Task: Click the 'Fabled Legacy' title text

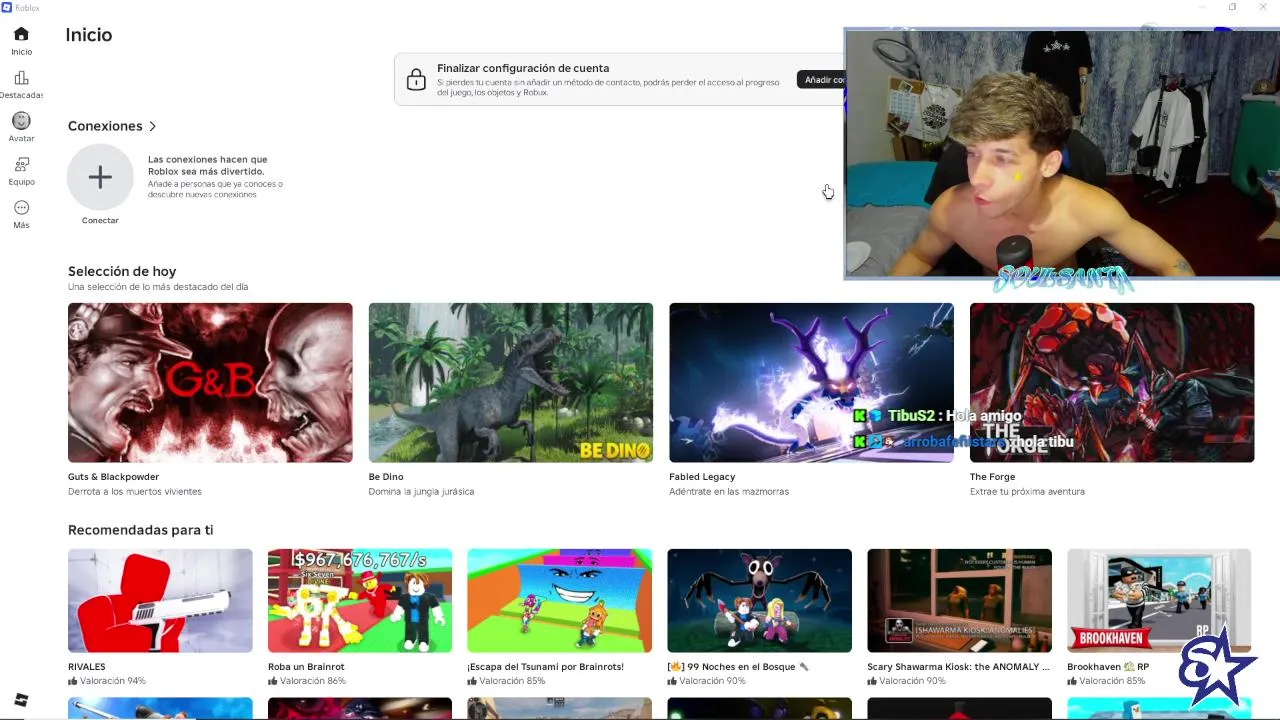Action: [x=702, y=477]
